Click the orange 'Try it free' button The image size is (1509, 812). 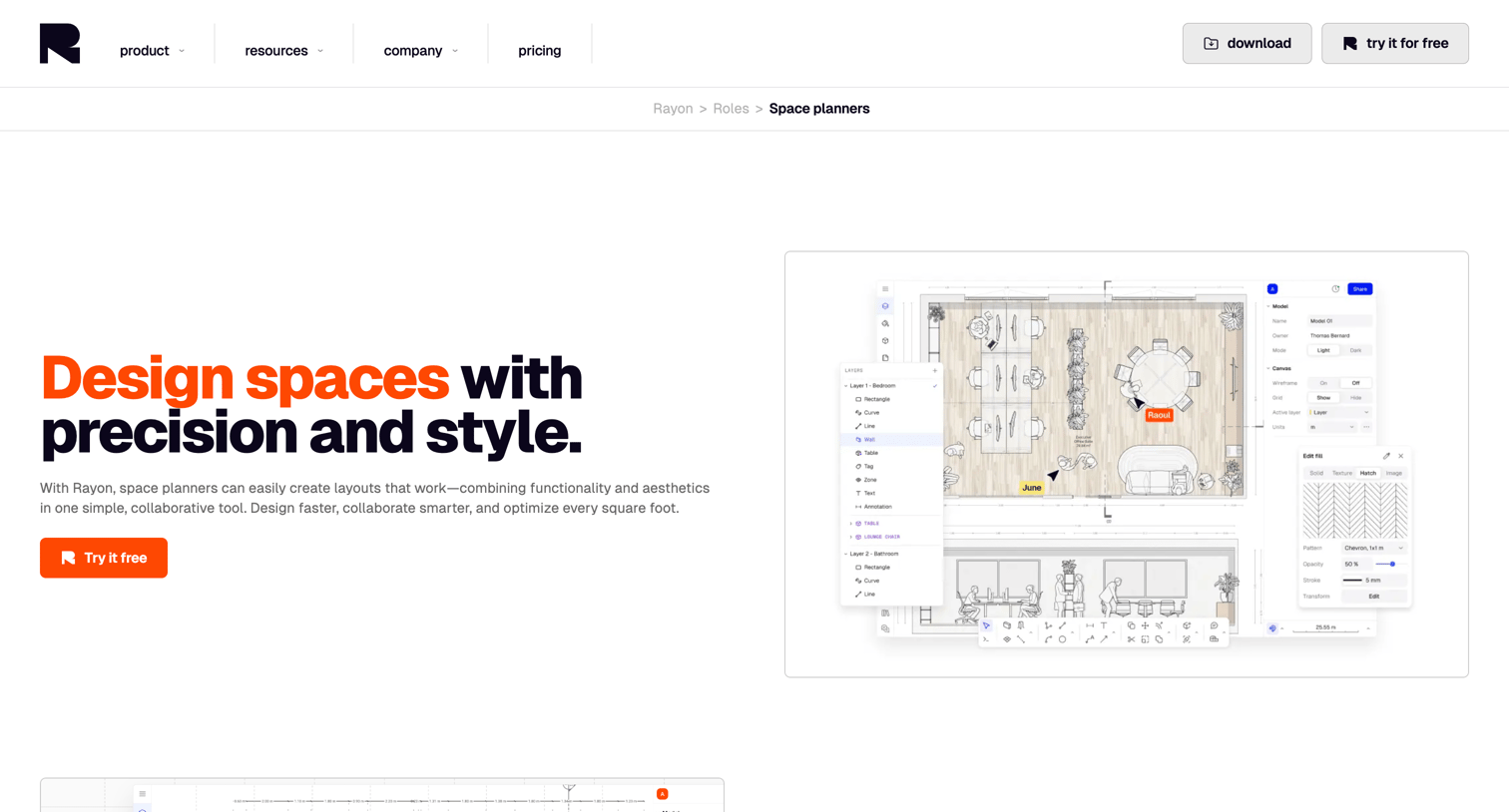(x=104, y=558)
